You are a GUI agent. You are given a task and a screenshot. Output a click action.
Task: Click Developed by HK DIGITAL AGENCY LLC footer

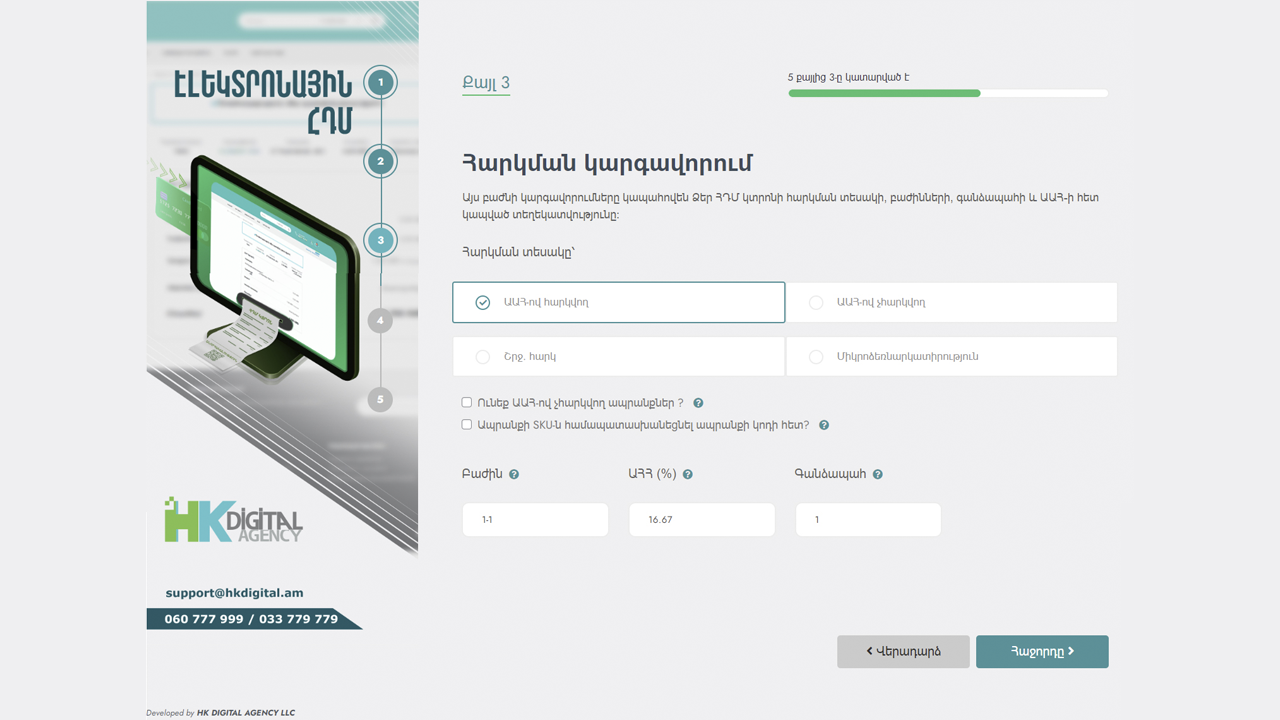221,713
